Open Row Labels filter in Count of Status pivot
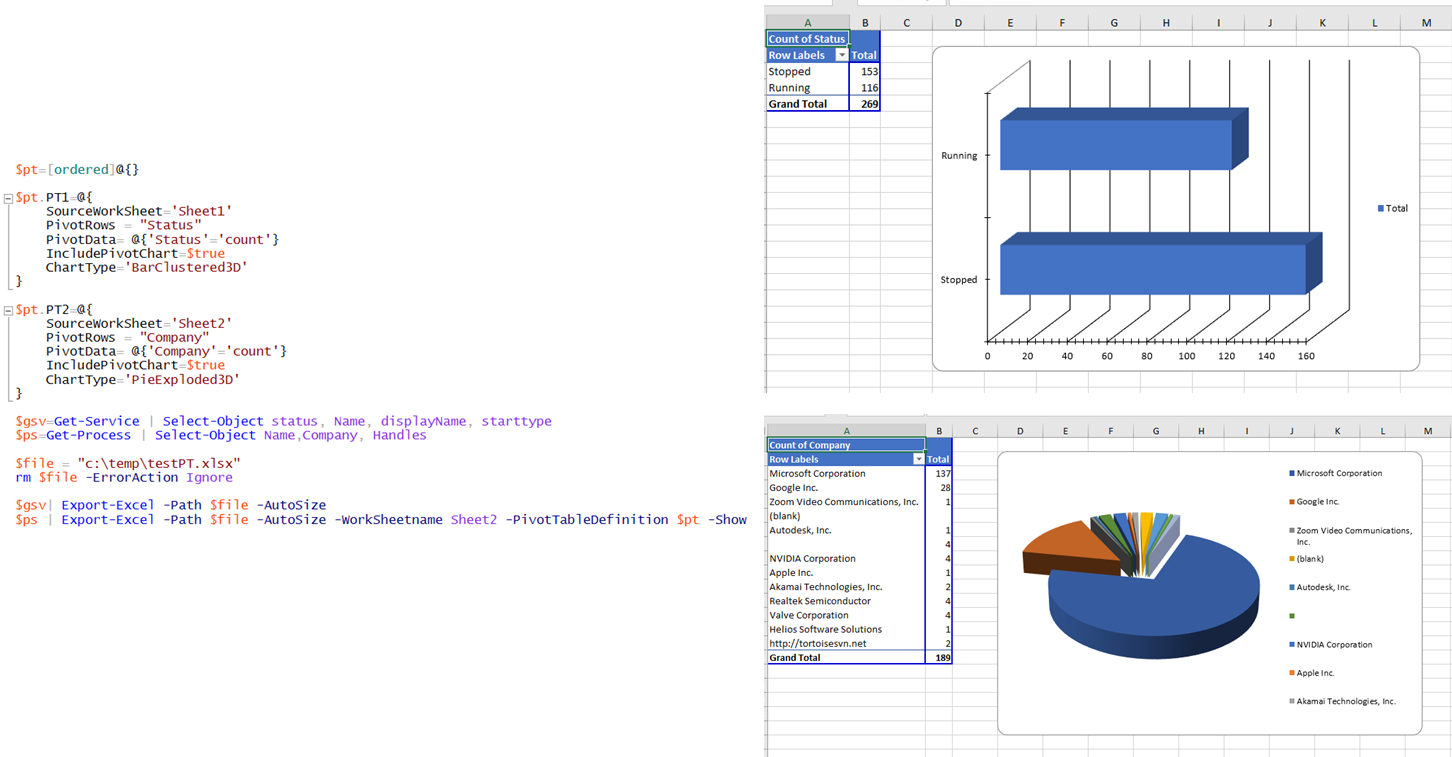Viewport: 1452px width, 757px height. [x=841, y=56]
